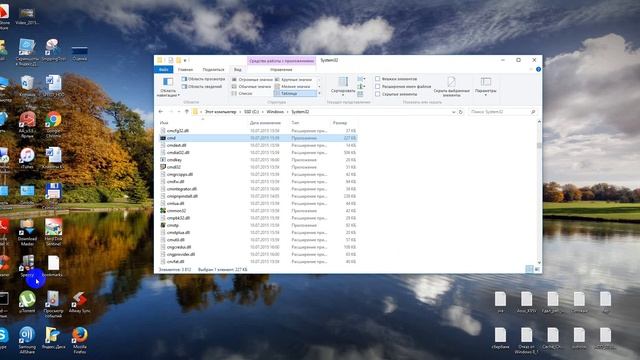Click Hide selected items button

coord(451,87)
